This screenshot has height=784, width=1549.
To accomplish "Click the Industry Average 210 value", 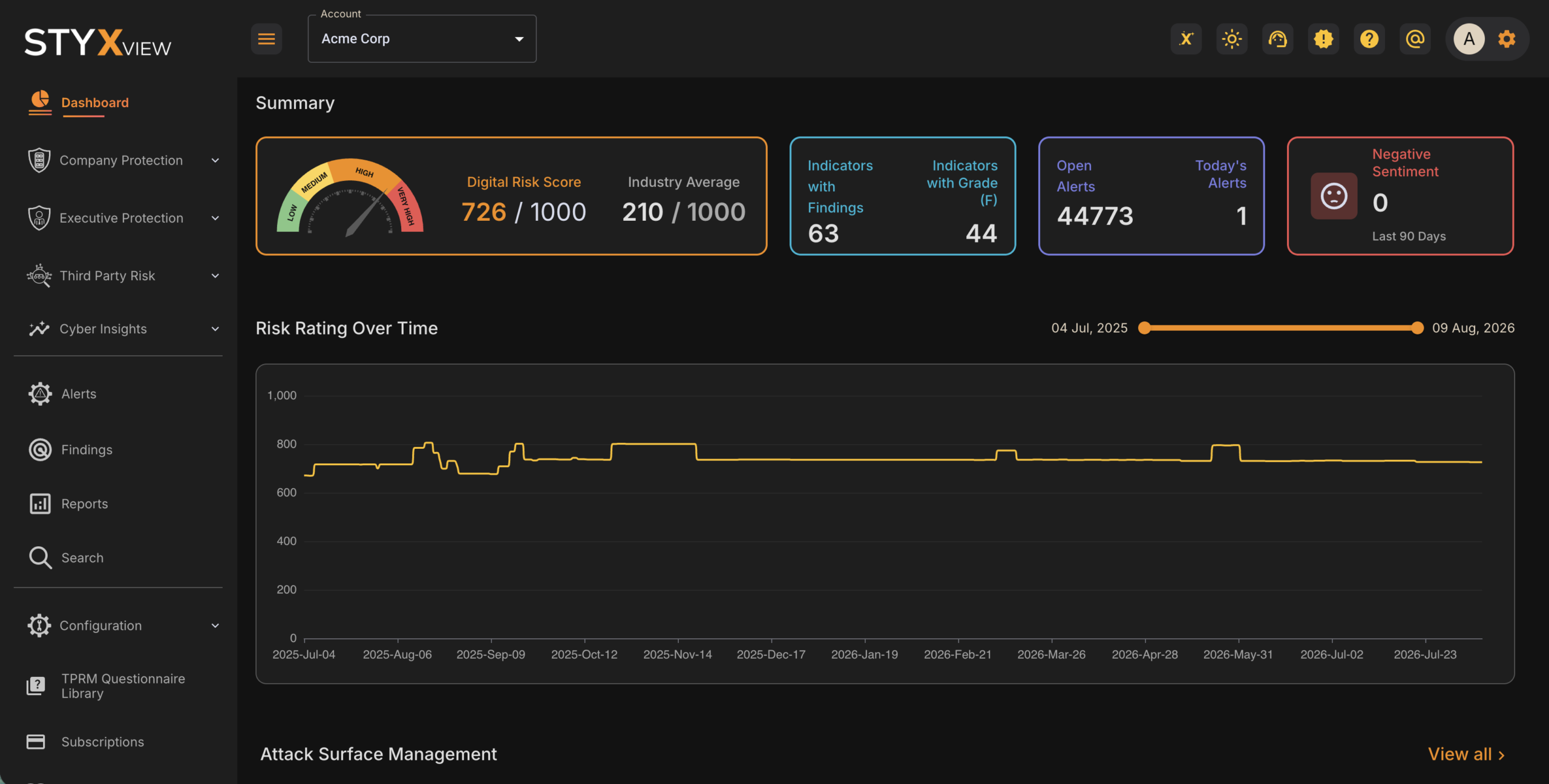I will point(643,212).
